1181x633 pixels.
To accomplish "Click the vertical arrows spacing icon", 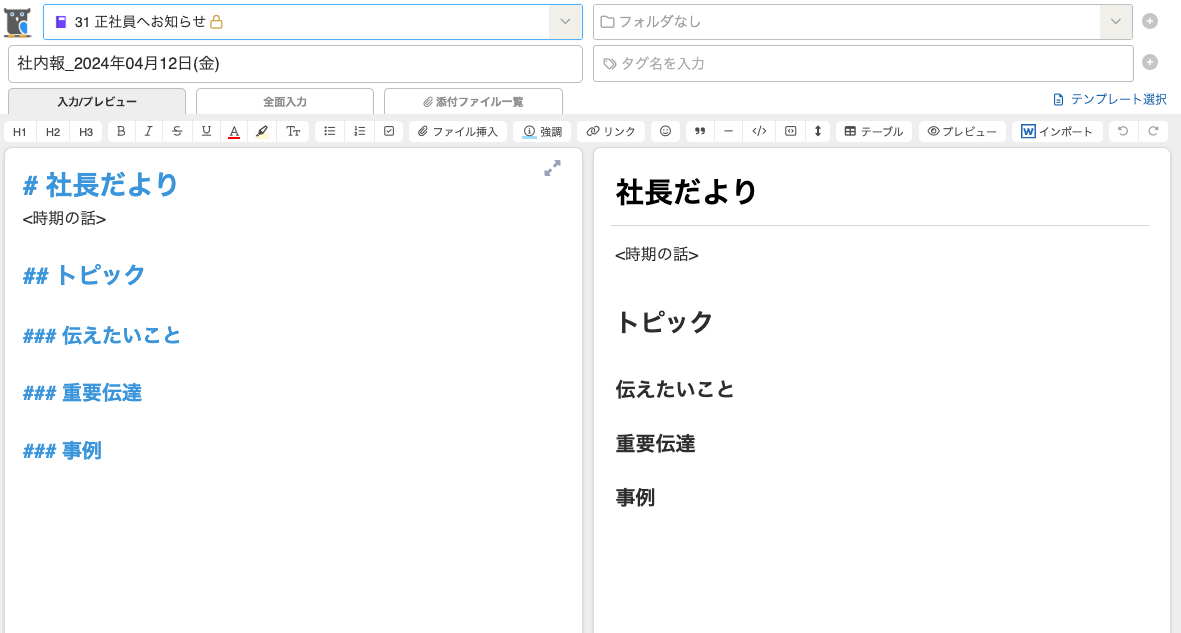I will 818,131.
